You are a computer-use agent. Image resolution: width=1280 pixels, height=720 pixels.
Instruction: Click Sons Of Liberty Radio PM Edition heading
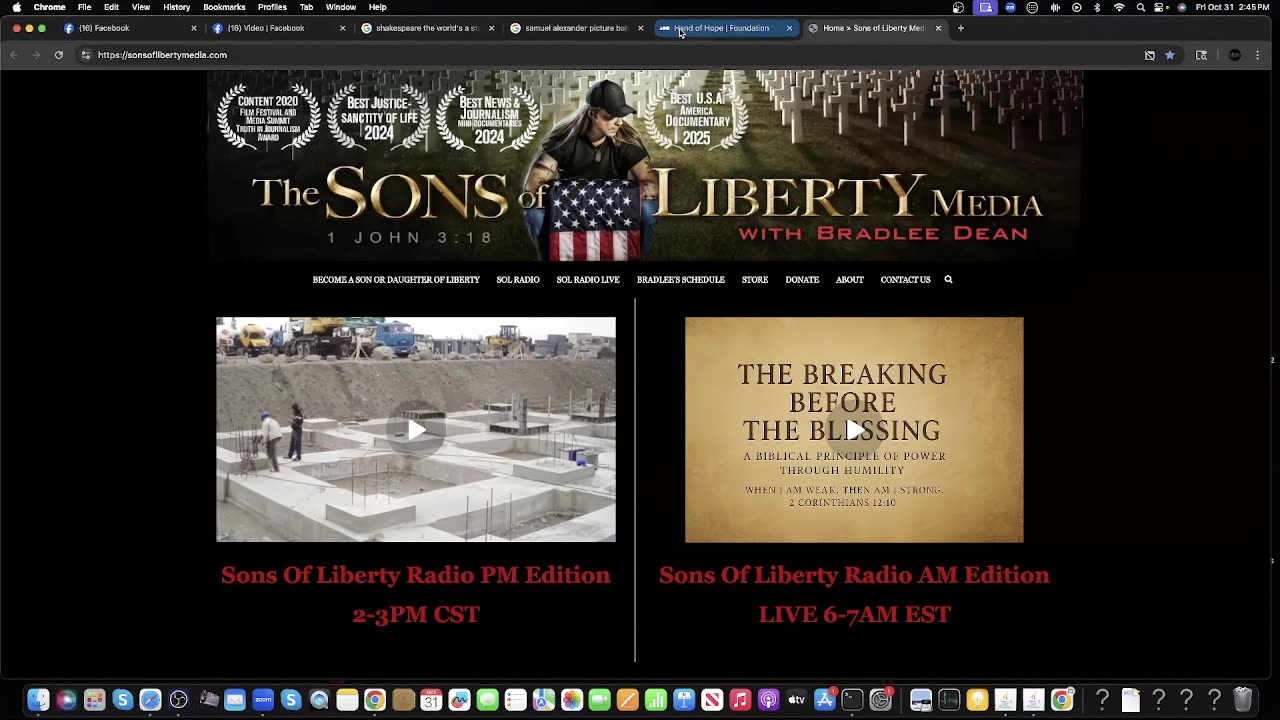(416, 575)
